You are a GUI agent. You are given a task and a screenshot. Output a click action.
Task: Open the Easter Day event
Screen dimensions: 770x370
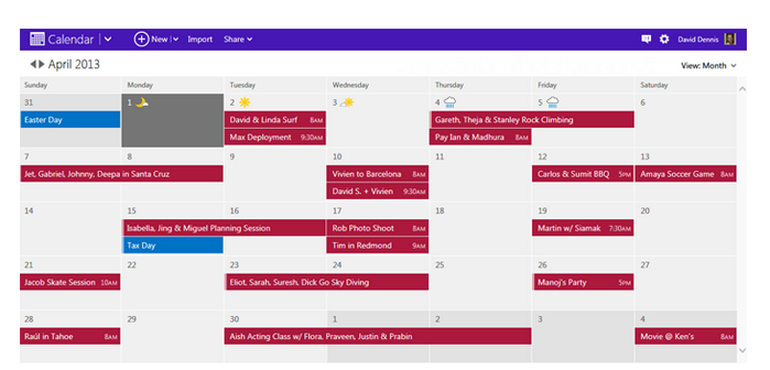pyautogui.click(x=70, y=119)
